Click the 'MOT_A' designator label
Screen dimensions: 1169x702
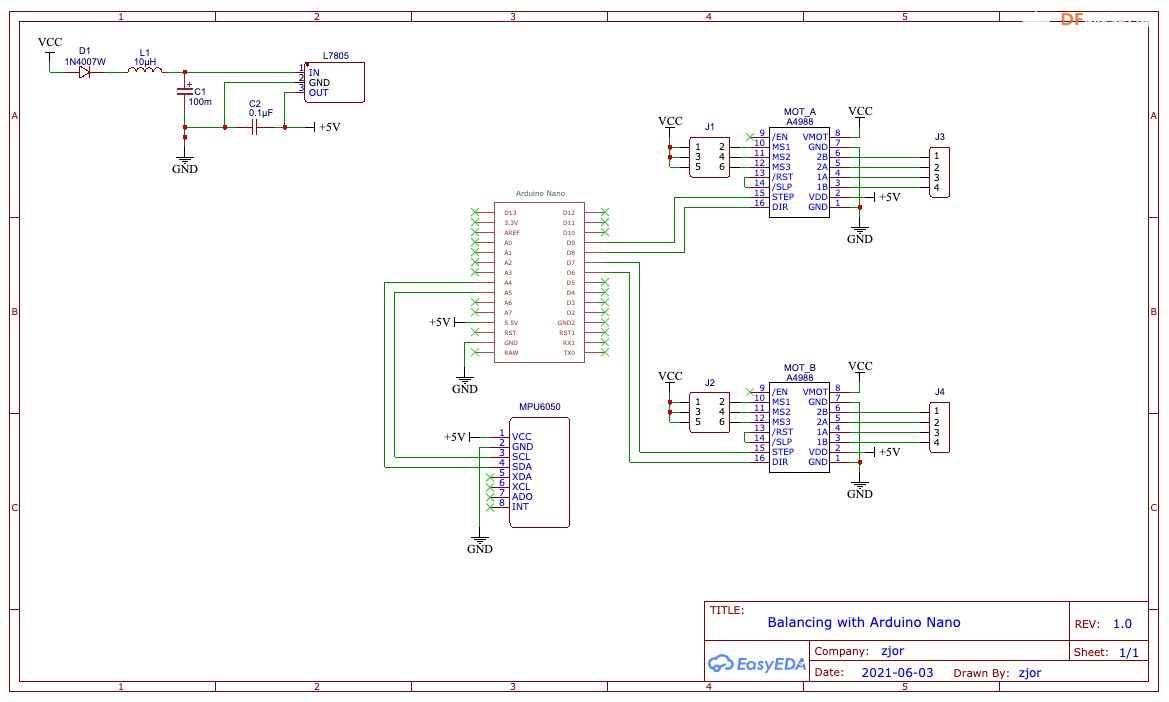[799, 112]
